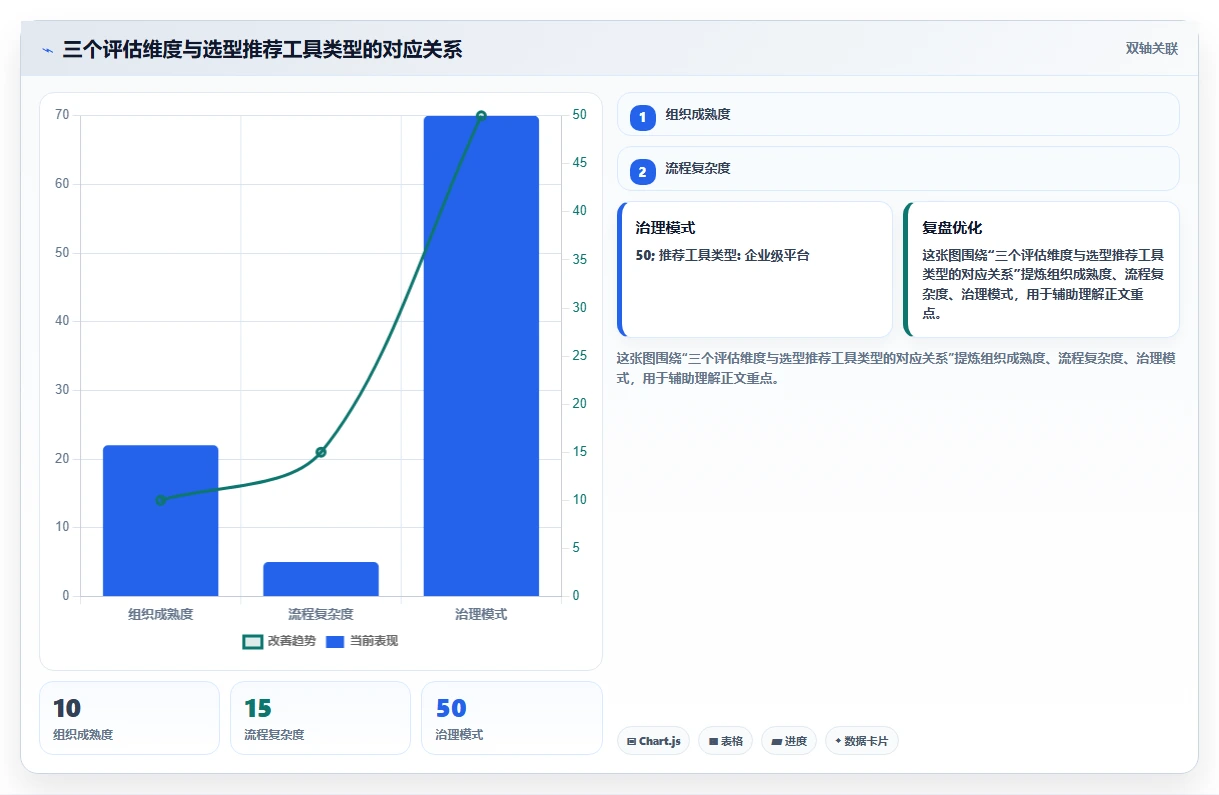Click the numbered badge 2
Screen dimensions: 1219x795
coord(642,172)
